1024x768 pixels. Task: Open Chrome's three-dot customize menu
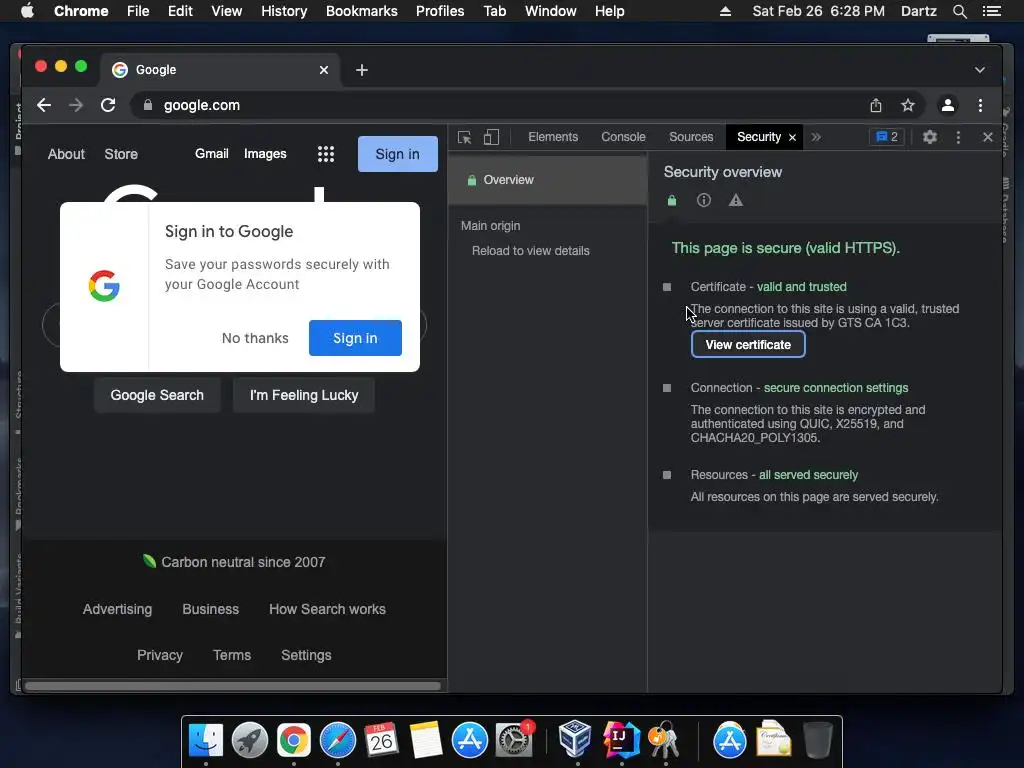(980, 105)
